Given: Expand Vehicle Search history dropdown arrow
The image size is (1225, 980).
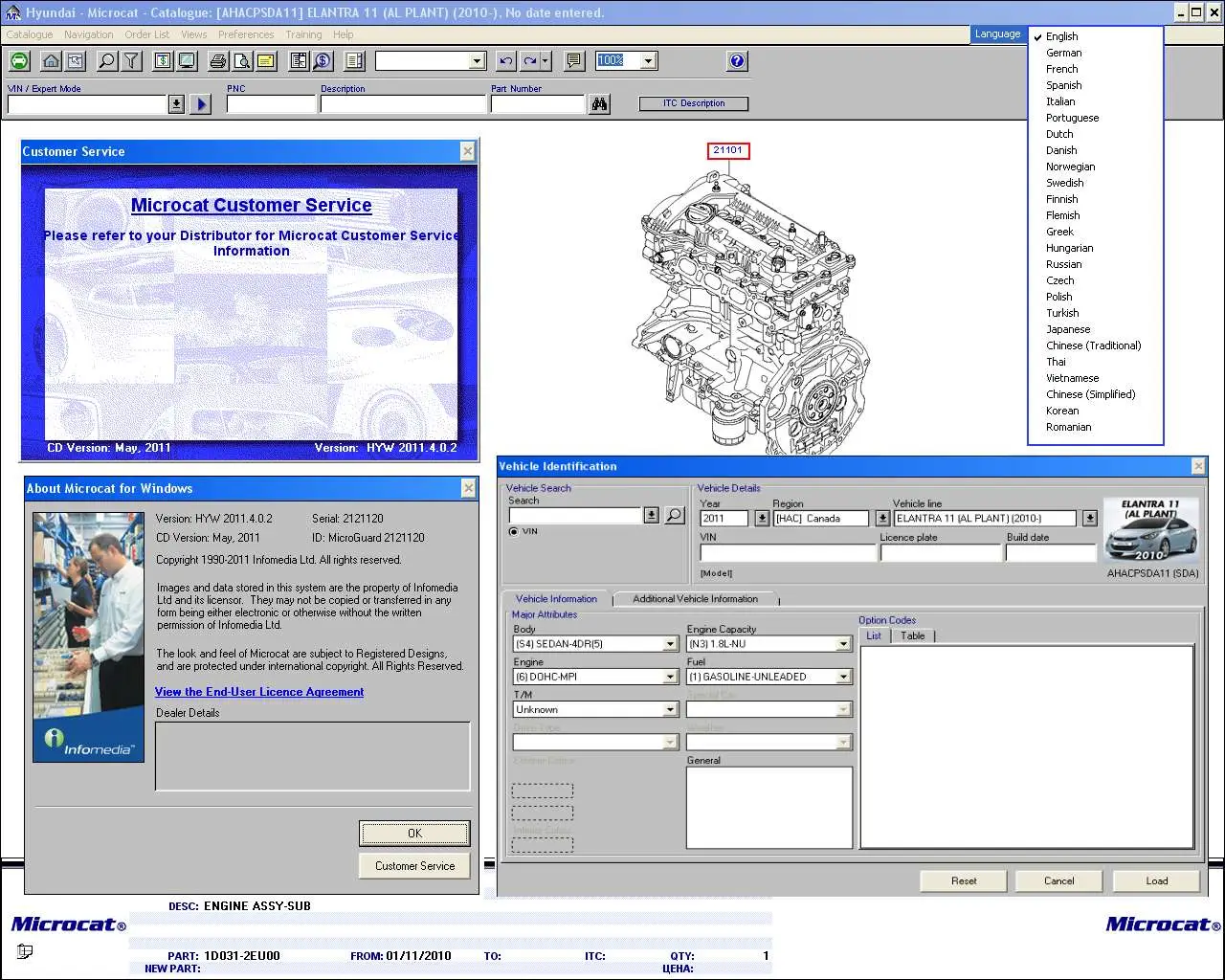Looking at the screenshot, I should pyautogui.click(x=651, y=515).
